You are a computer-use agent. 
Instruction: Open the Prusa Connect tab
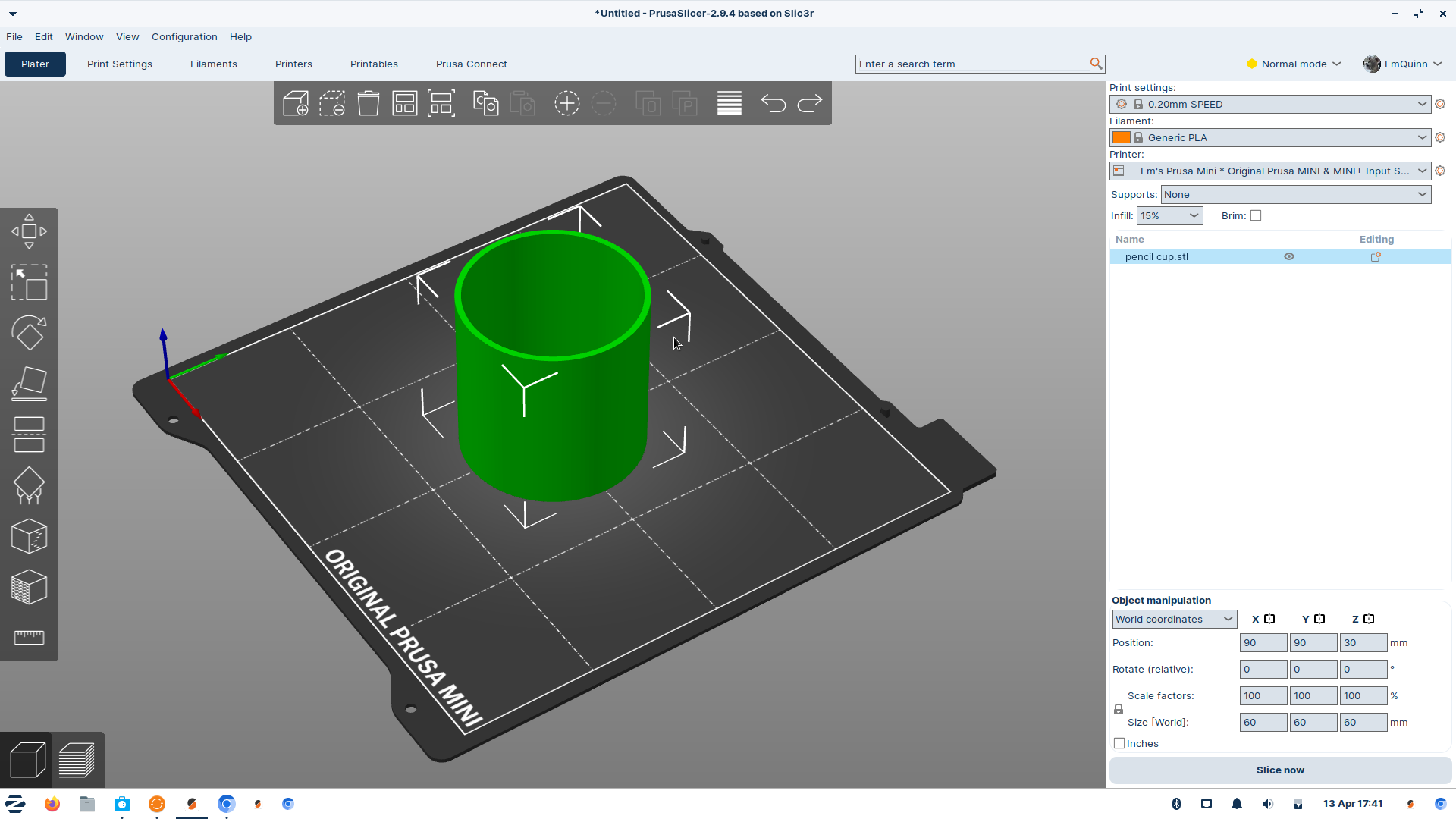coord(472,64)
